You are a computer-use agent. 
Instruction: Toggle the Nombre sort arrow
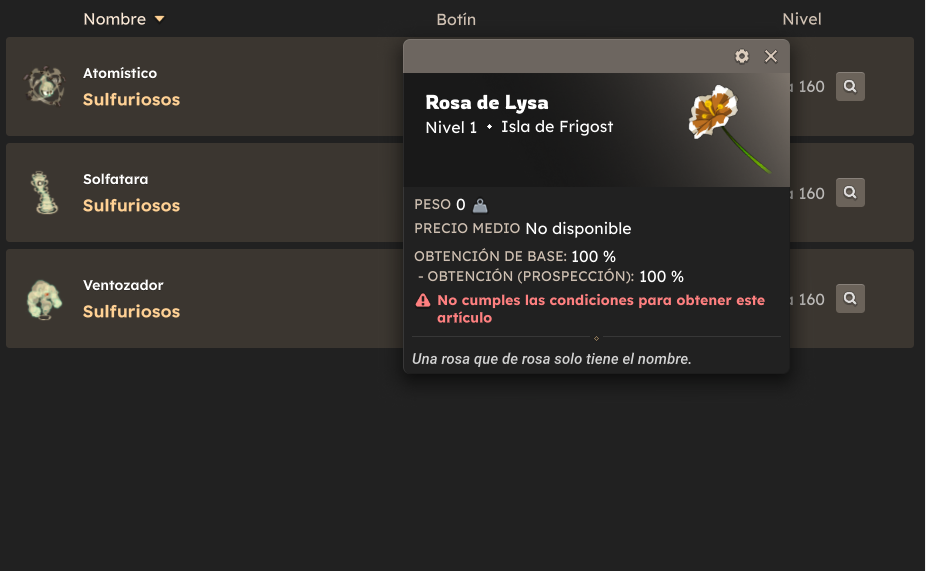click(x=159, y=19)
